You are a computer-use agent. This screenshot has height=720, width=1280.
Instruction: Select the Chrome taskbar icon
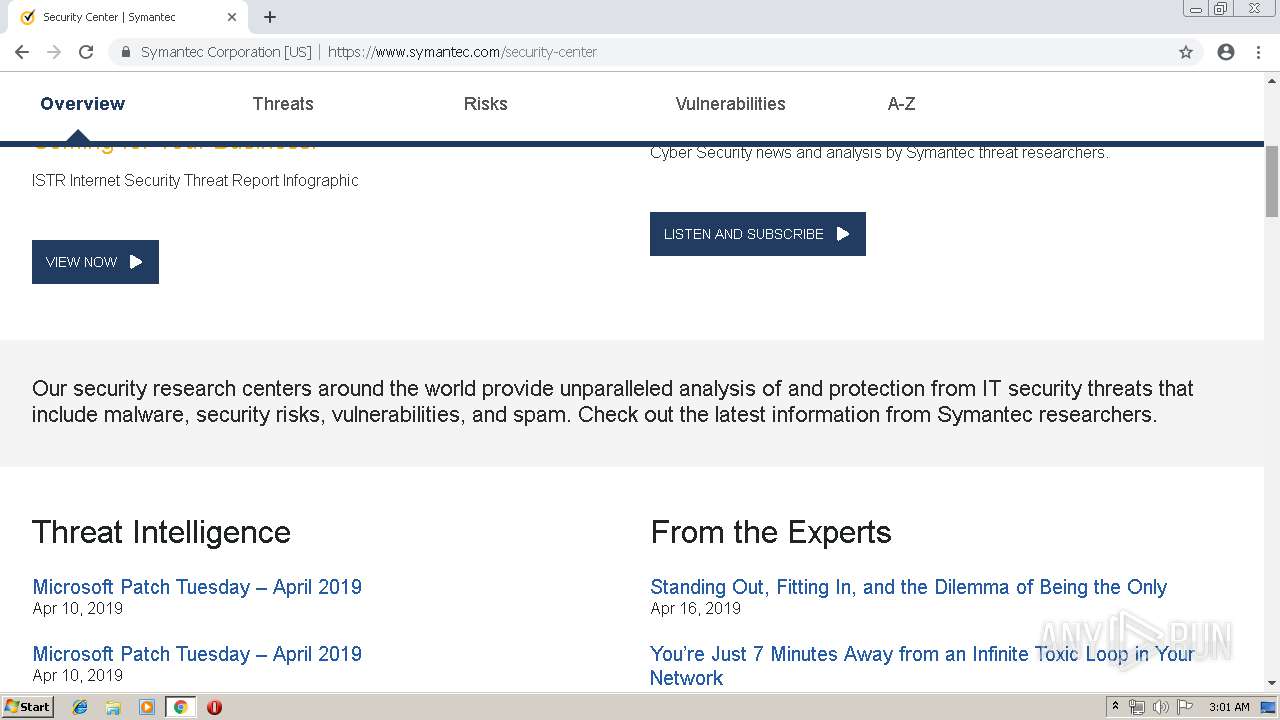click(x=180, y=707)
